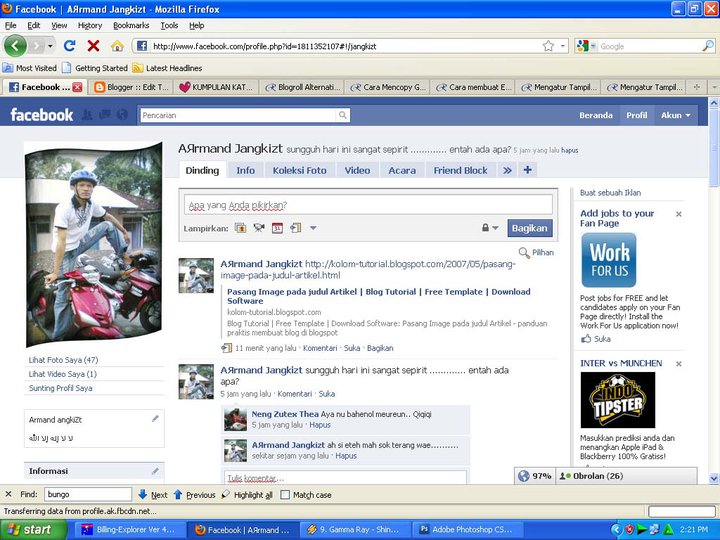Switch to the KUMPULAN KAT browser tab
This screenshot has width=720, height=540.
pyautogui.click(x=216, y=87)
